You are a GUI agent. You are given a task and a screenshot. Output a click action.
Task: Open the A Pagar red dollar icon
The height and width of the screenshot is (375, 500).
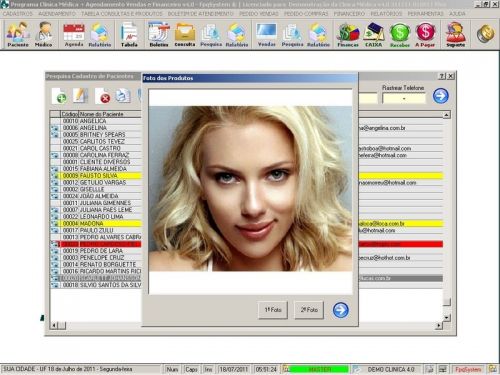click(x=425, y=34)
